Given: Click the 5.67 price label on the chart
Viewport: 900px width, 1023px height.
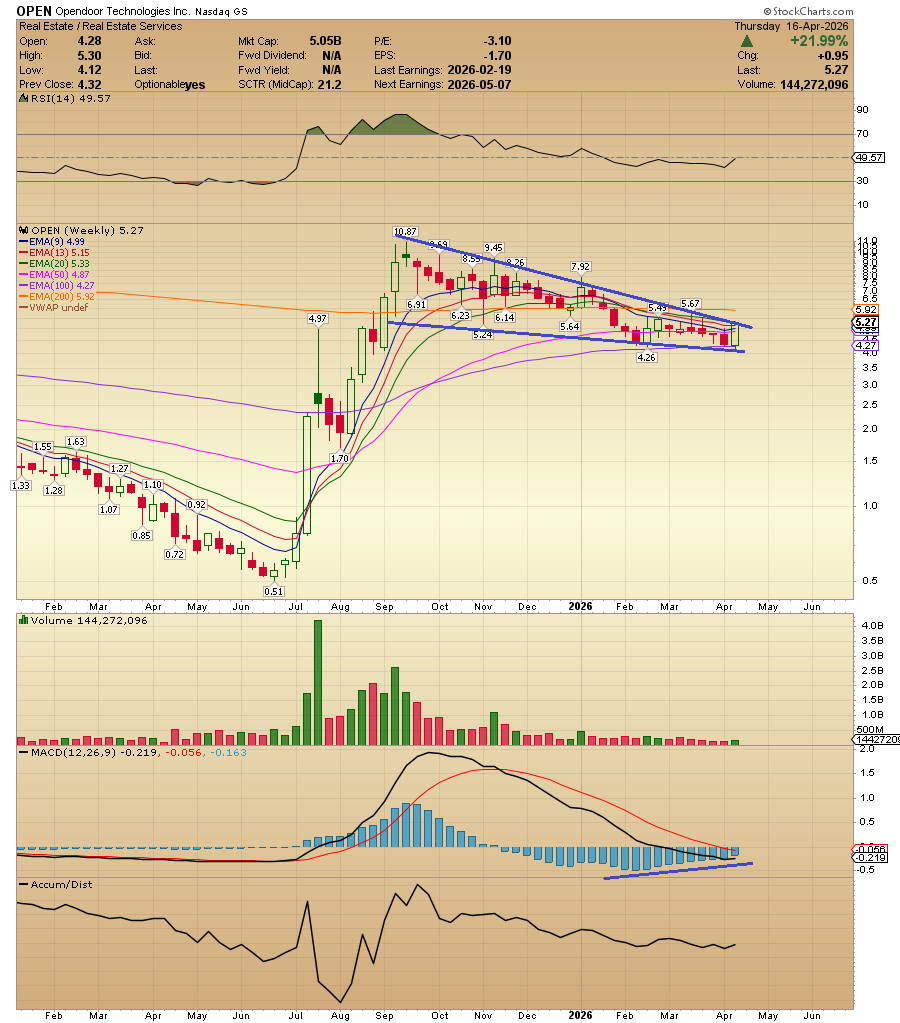Looking at the screenshot, I should pos(690,303).
